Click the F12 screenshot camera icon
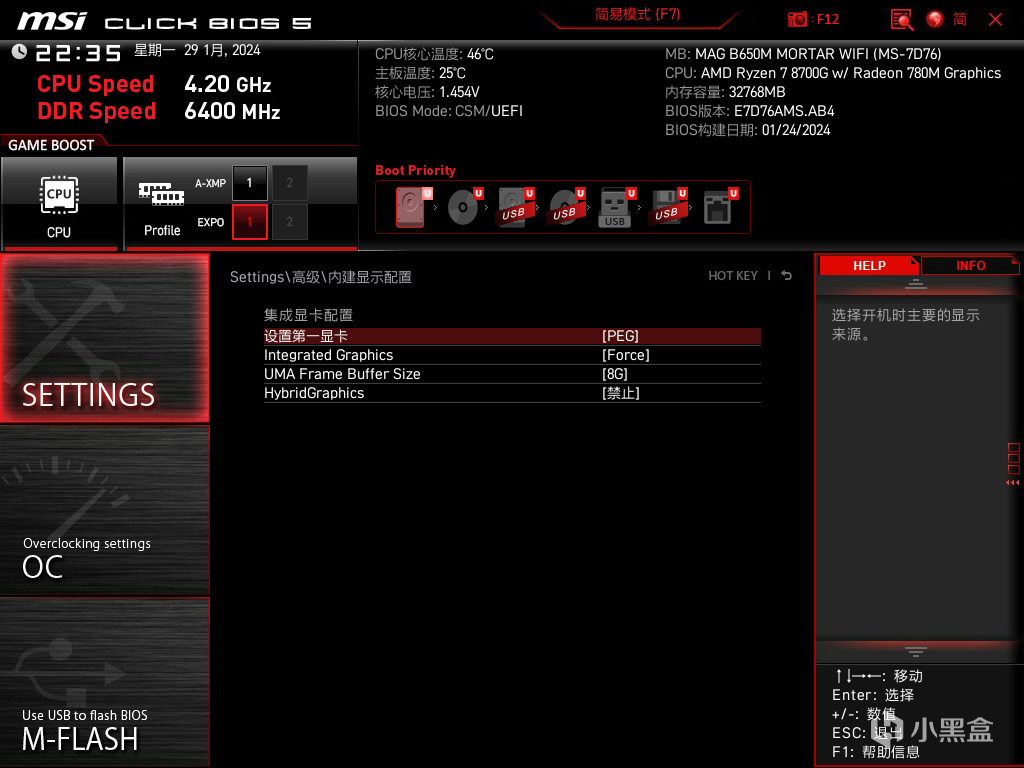 pos(797,20)
